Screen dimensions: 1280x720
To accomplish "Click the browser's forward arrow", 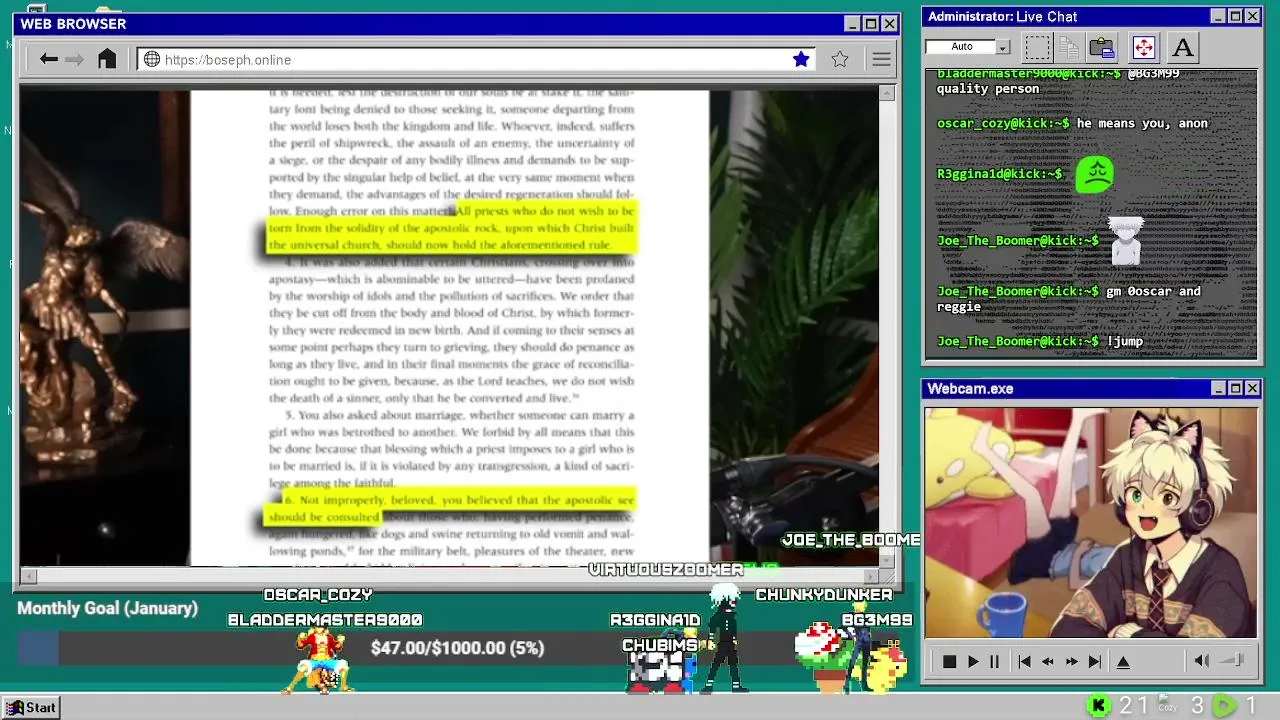I will [75, 59].
